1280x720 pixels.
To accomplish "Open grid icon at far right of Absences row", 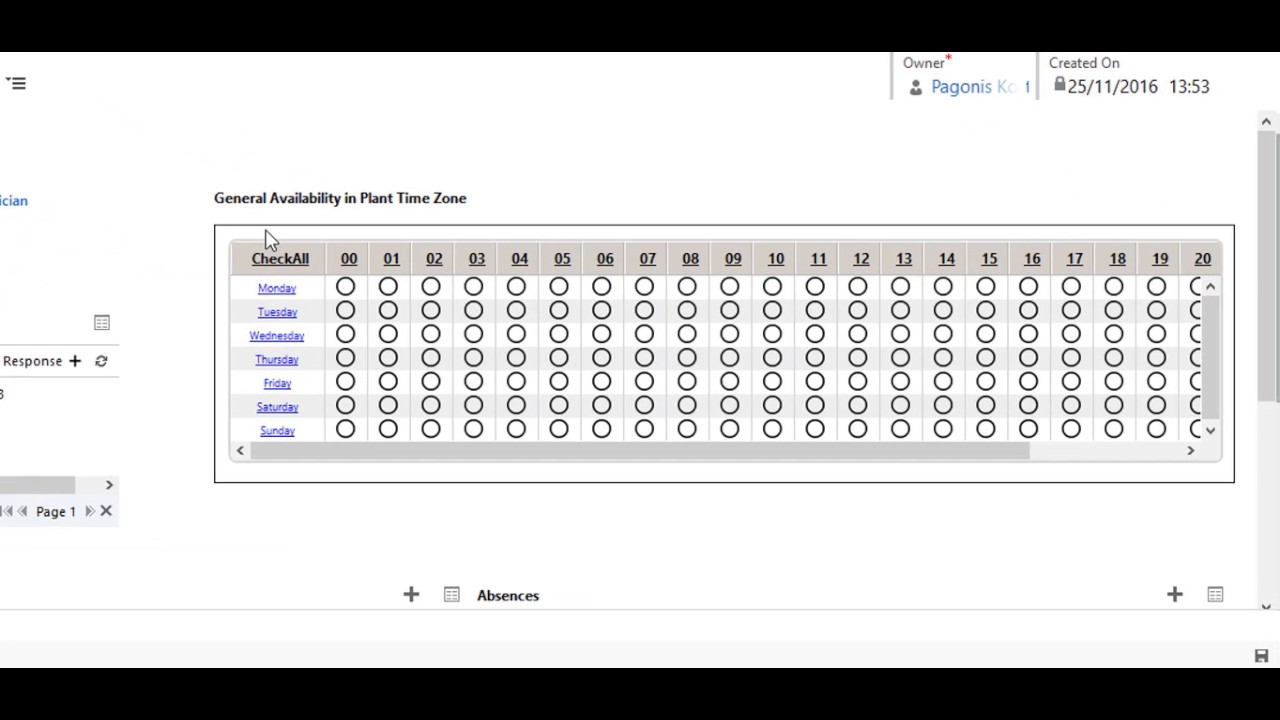I will [1215, 595].
